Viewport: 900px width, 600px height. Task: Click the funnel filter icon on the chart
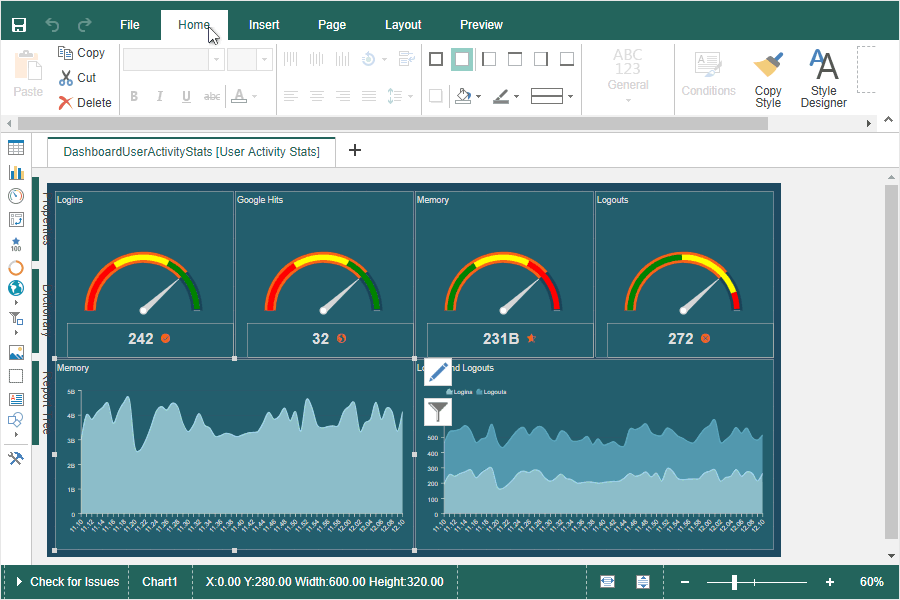[x=438, y=411]
